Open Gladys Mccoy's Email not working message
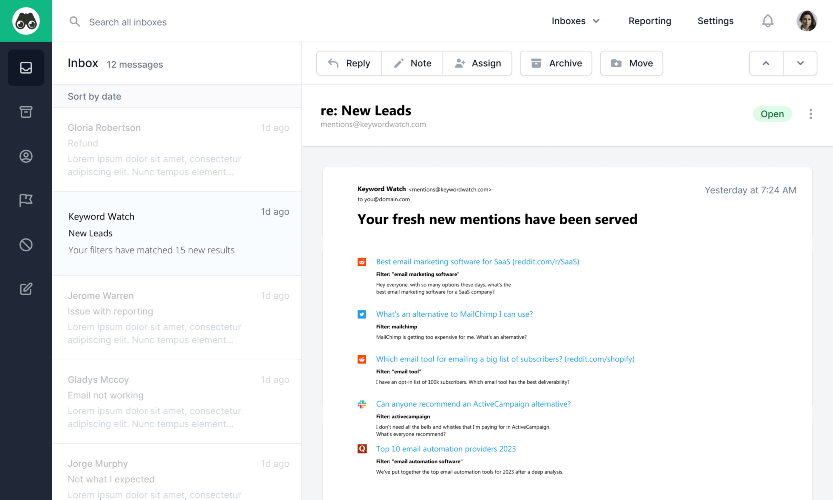833x500 pixels. pyautogui.click(x=177, y=402)
